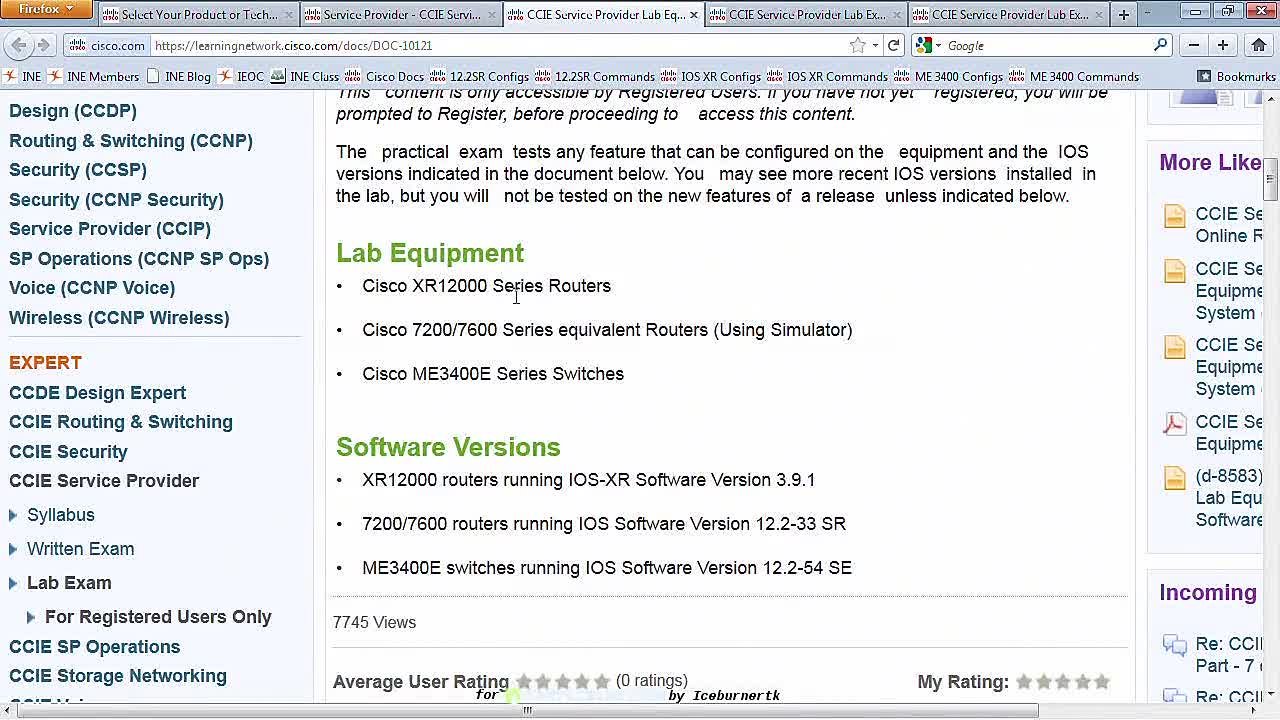The image size is (1280, 720).
Task: Reload the current page
Action: pyautogui.click(x=894, y=45)
